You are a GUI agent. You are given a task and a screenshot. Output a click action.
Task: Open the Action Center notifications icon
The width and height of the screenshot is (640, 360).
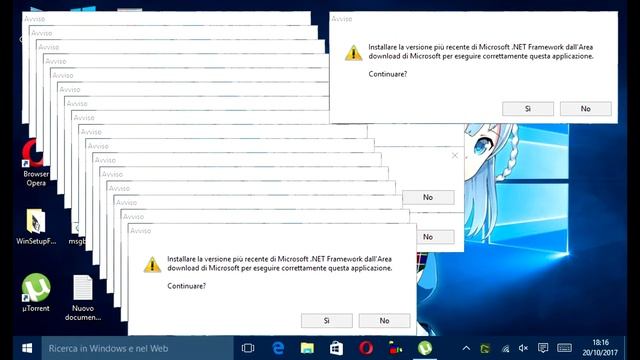pyautogui.click(x=543, y=348)
